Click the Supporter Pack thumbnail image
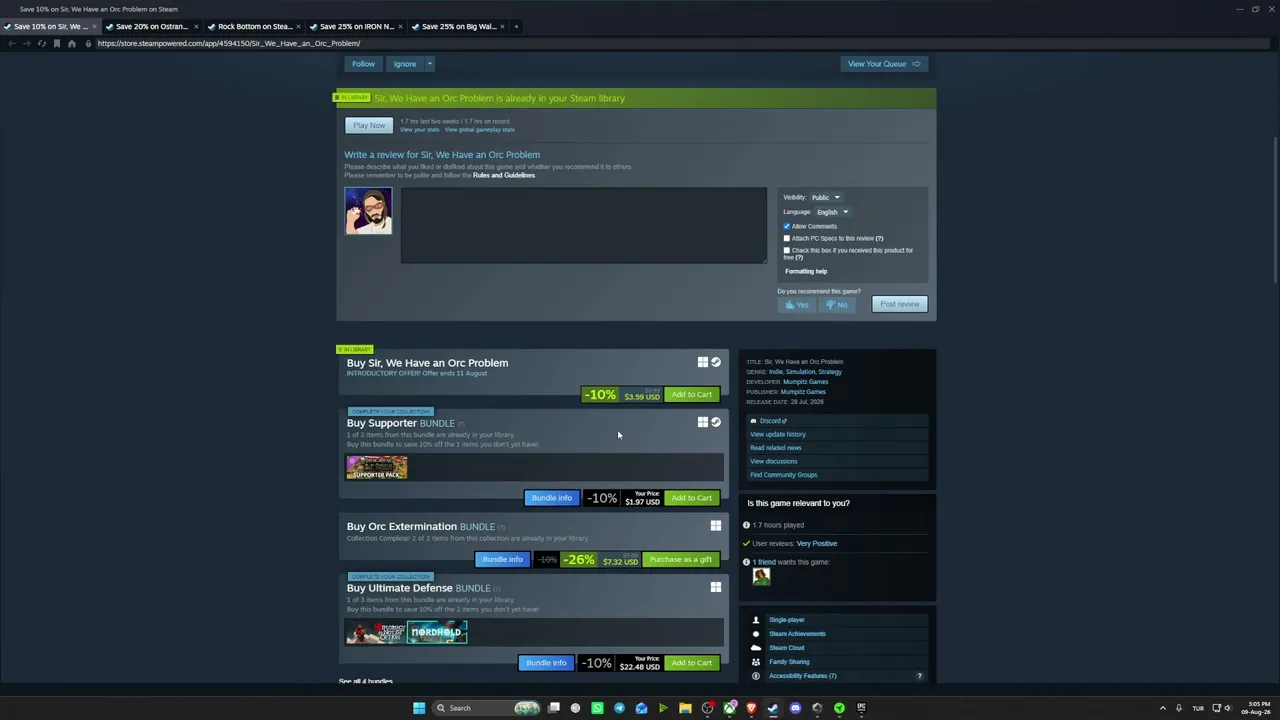Screen dimensions: 1280x720 (377, 467)
